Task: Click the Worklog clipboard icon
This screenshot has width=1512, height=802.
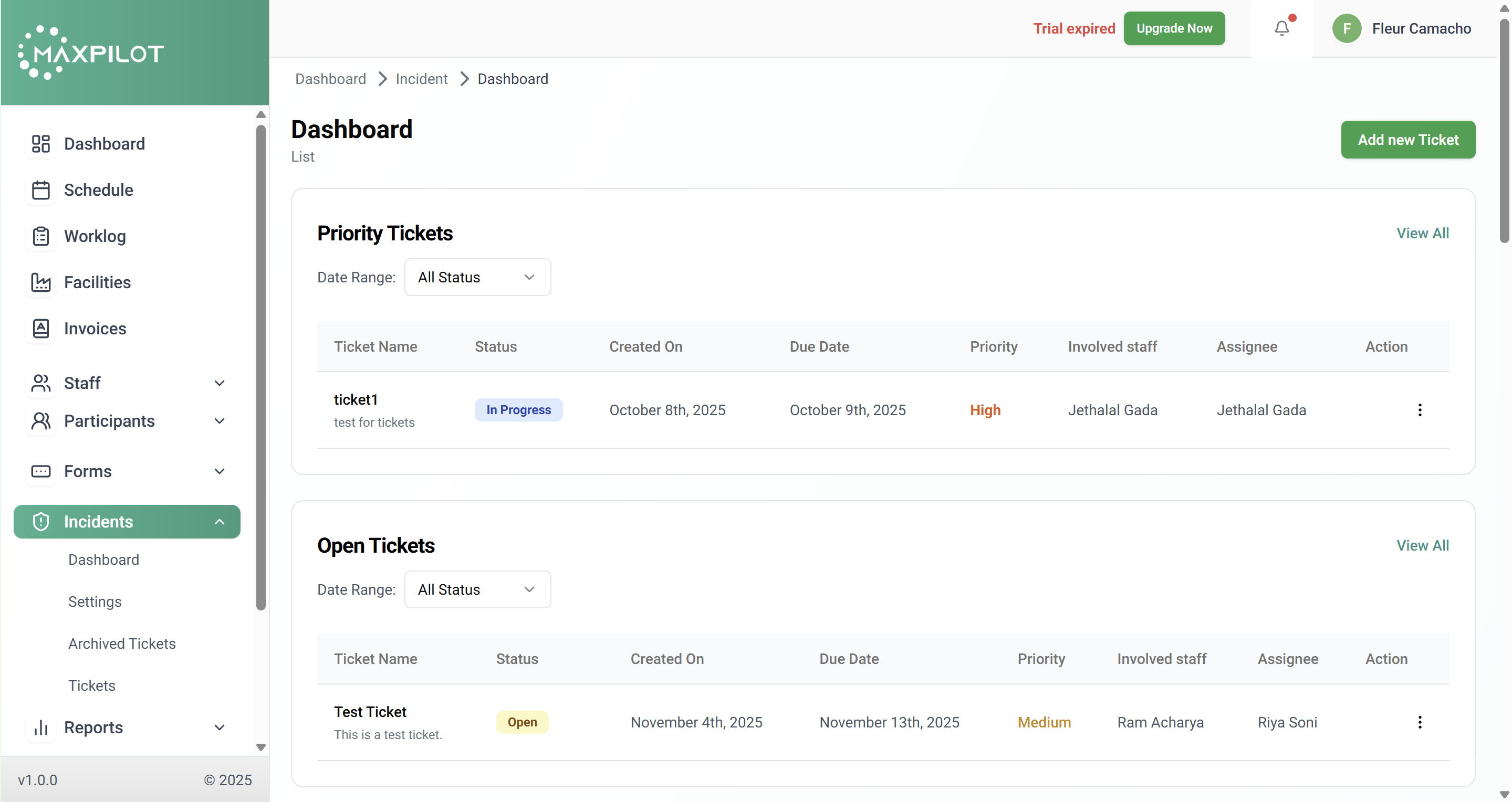Action: point(40,236)
